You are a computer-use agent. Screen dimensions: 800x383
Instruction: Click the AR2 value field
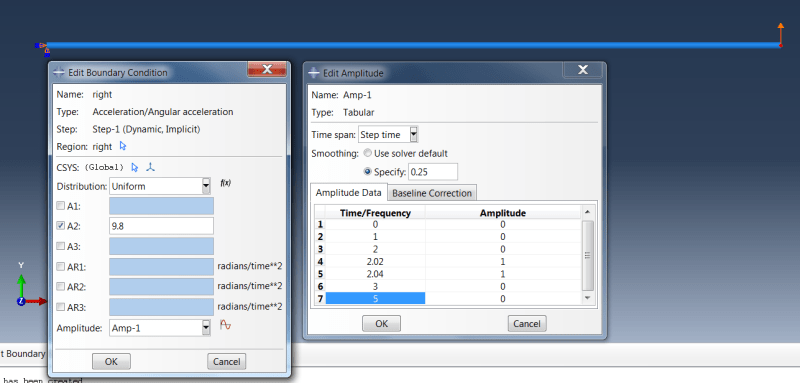[x=161, y=287]
